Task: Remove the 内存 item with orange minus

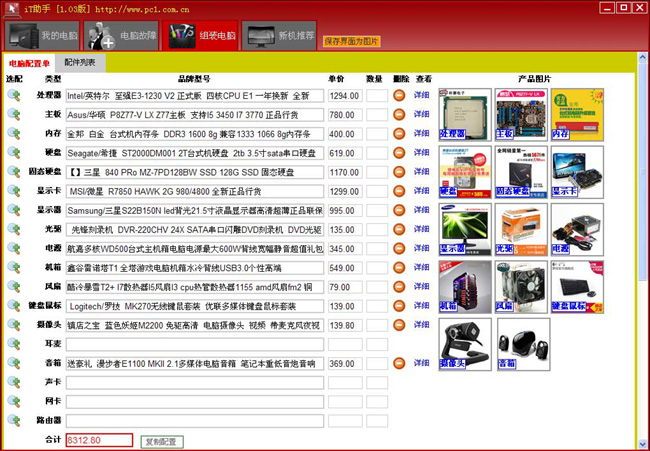Action: pos(399,134)
